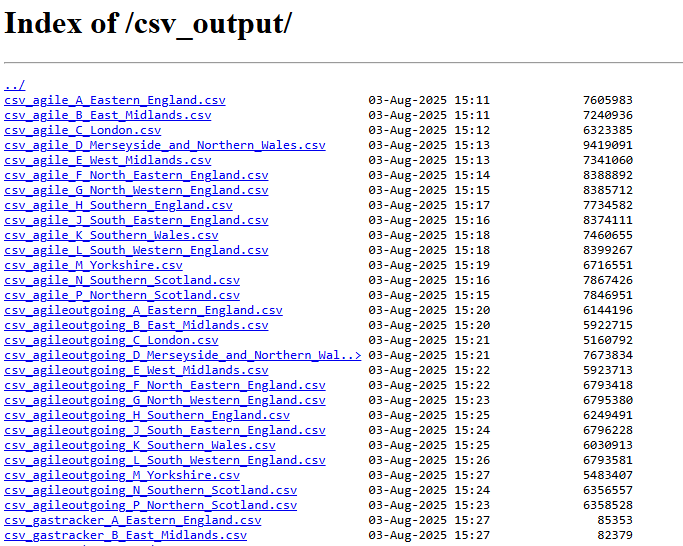Image resolution: width=683 pixels, height=546 pixels.
Task: Select timestamp 03-Aug-2025 15:14
Action: (429, 175)
